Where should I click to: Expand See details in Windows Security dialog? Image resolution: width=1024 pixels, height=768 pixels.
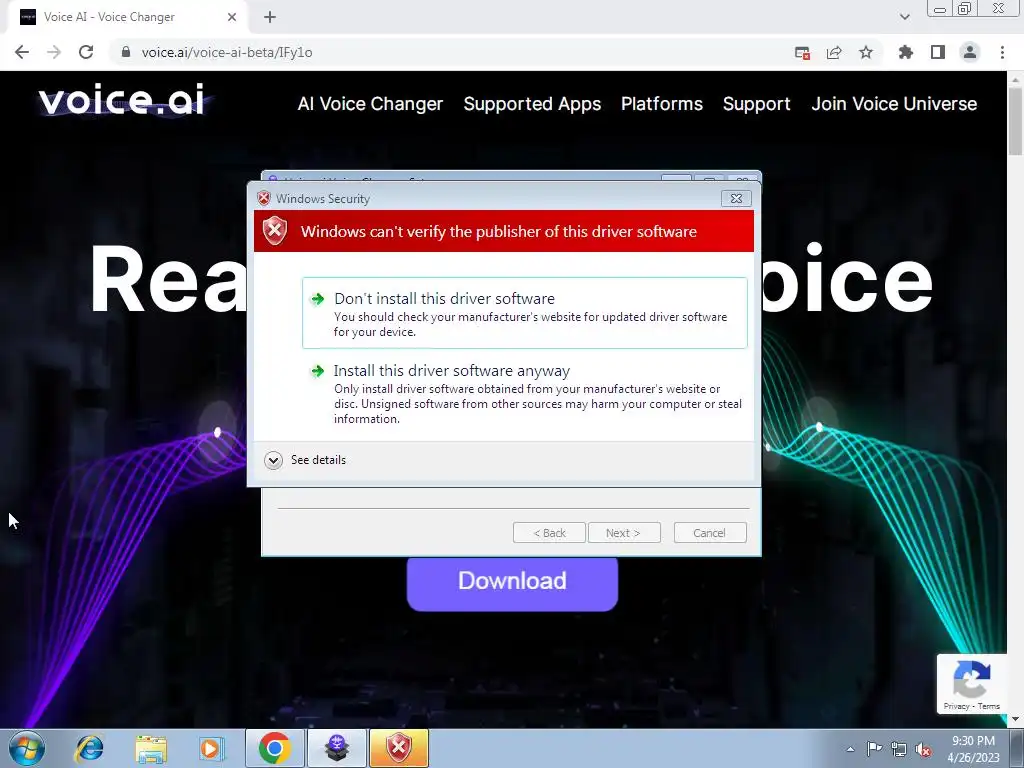tap(306, 460)
